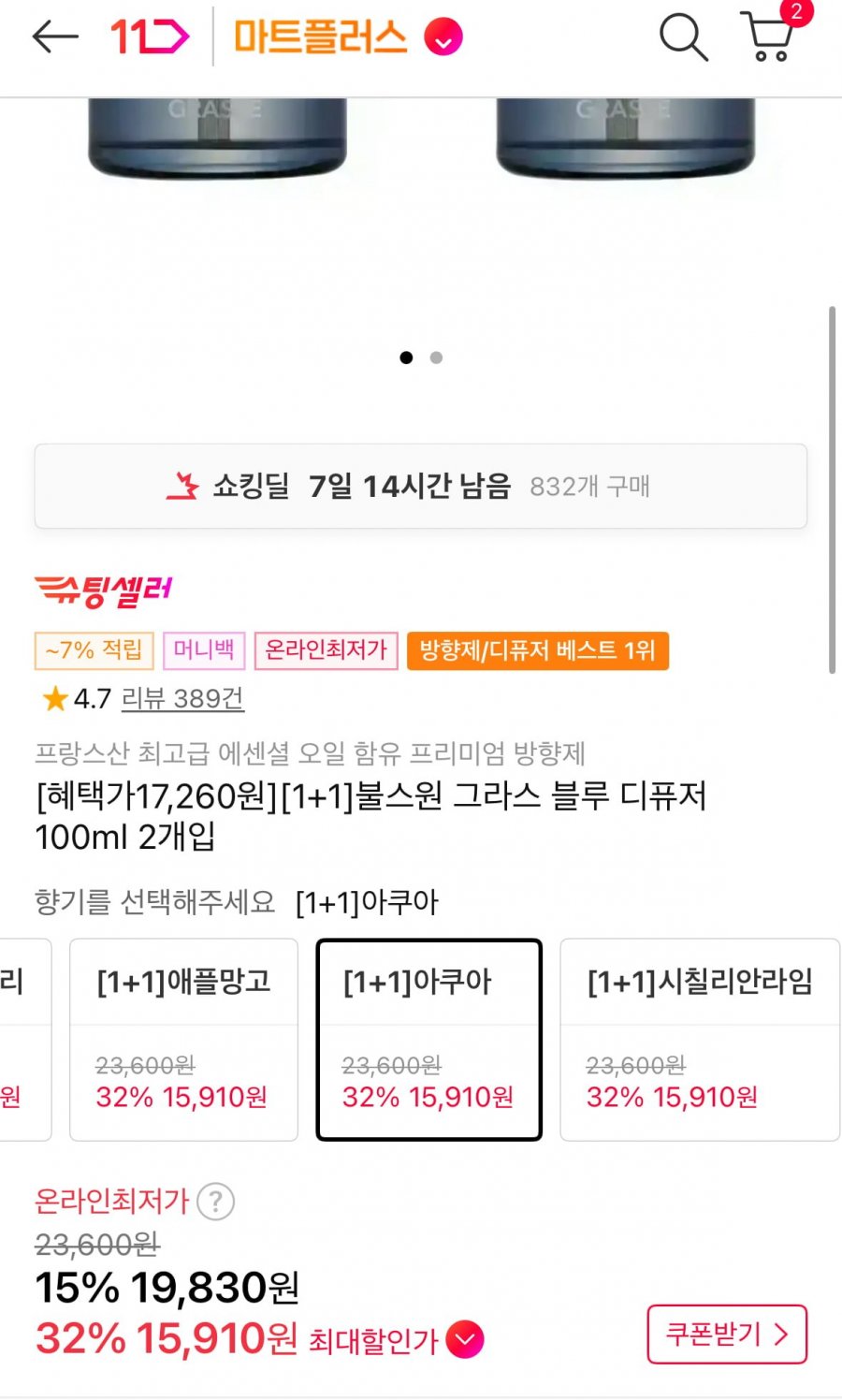Tap the star rating 4.7

[x=77, y=698]
